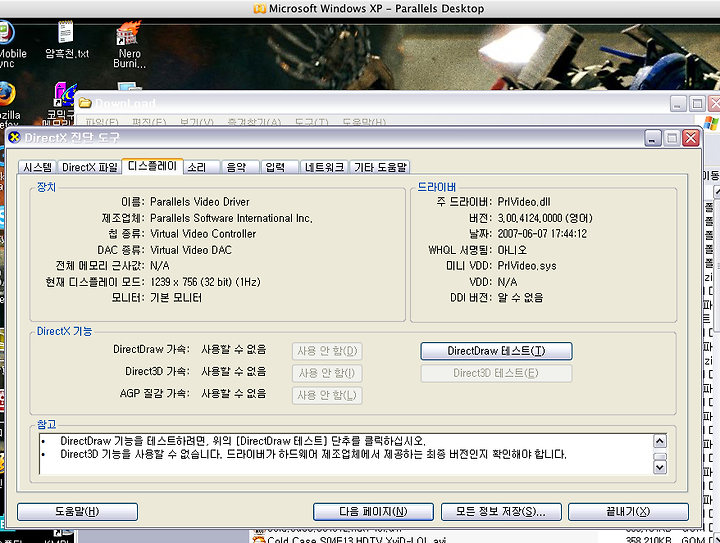Click mini VDD PrlVideo.sys value
The width and height of the screenshot is (720, 543).
(527, 266)
